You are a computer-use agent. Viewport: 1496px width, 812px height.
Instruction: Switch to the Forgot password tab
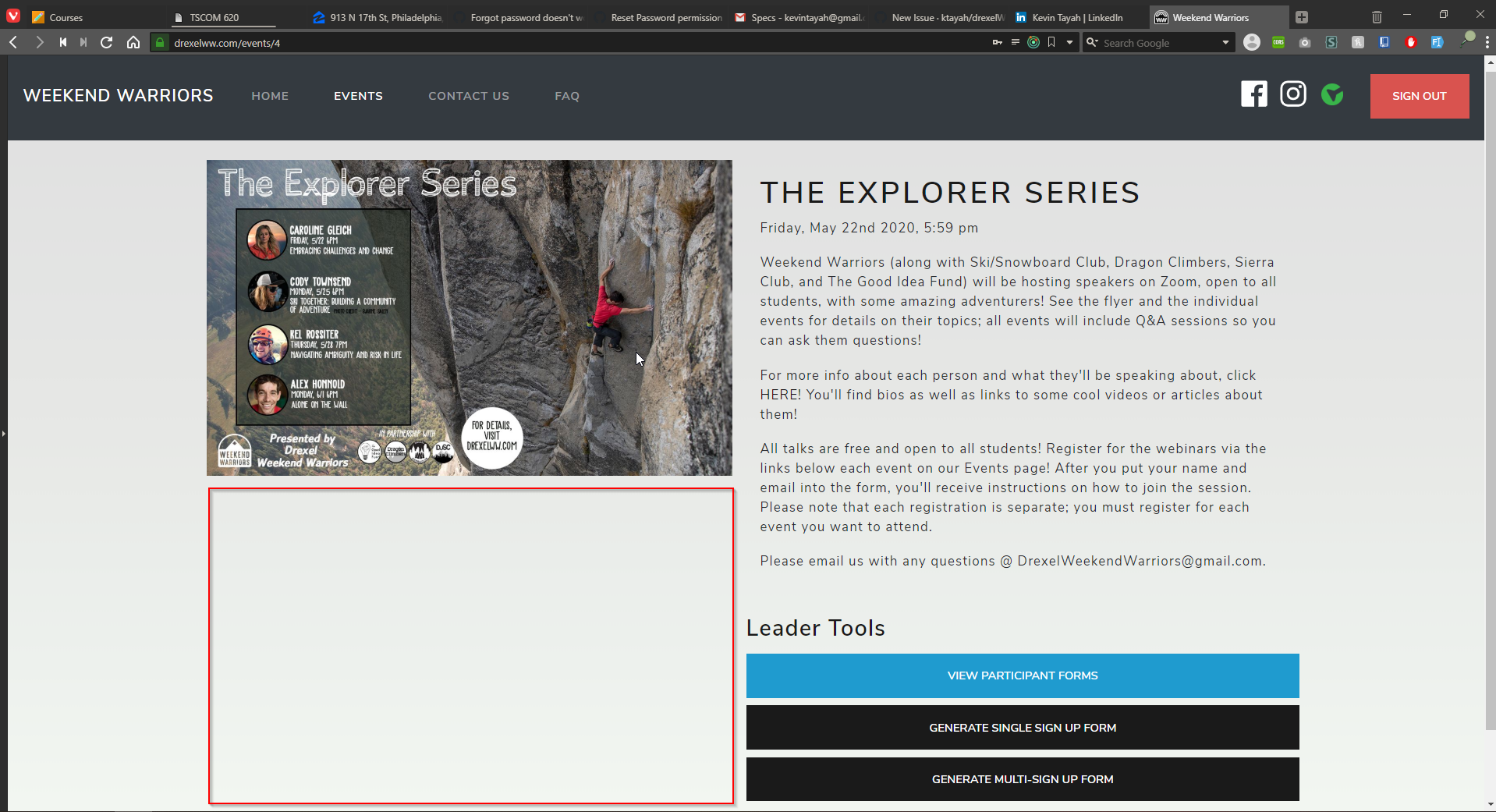click(x=518, y=17)
